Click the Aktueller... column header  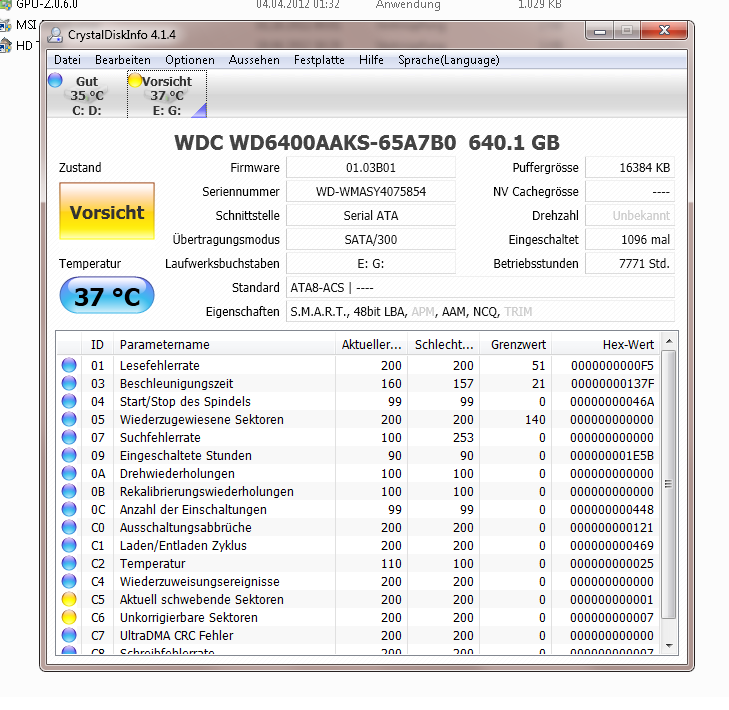coord(371,345)
